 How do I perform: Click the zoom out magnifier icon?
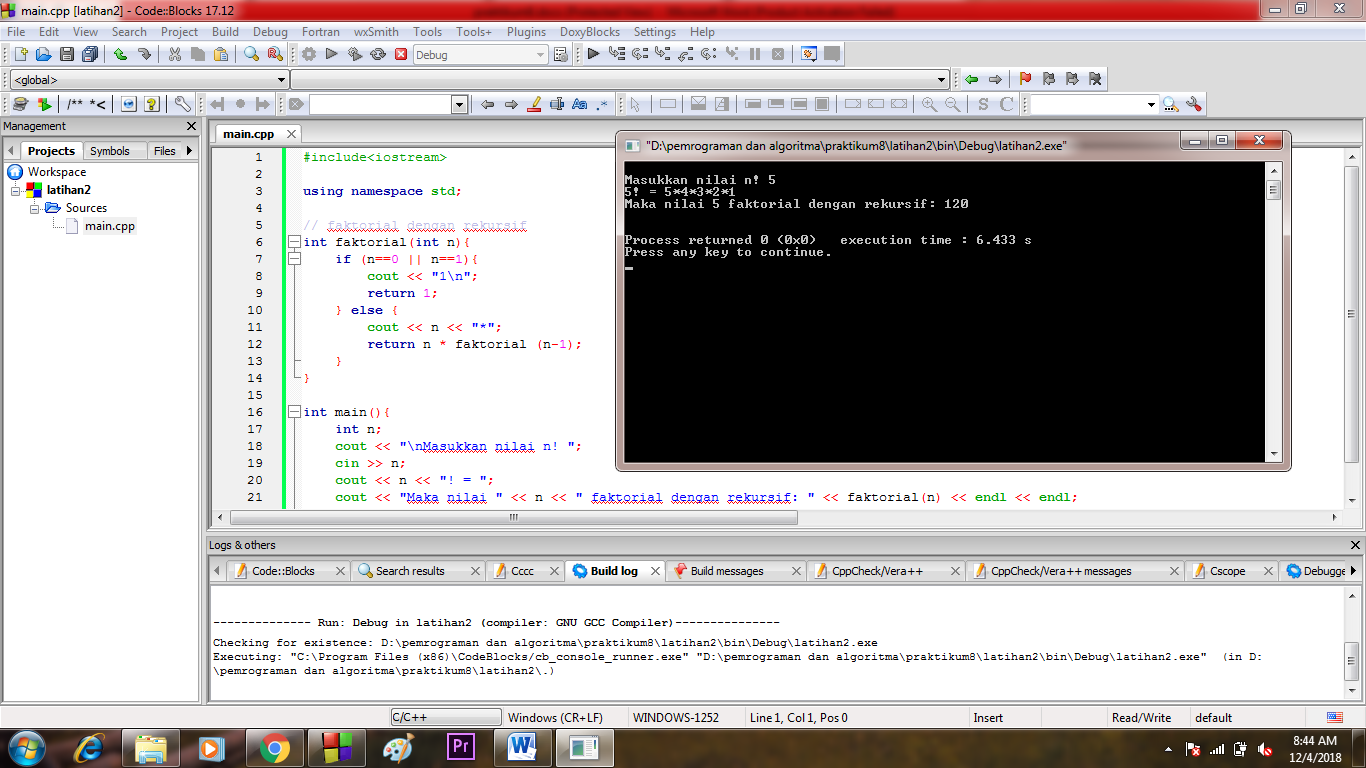pos(952,104)
